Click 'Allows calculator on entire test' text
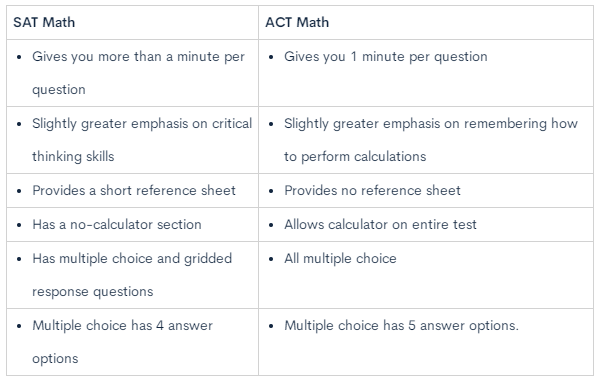Image resolution: width=600 pixels, height=380 pixels. [x=380, y=224]
